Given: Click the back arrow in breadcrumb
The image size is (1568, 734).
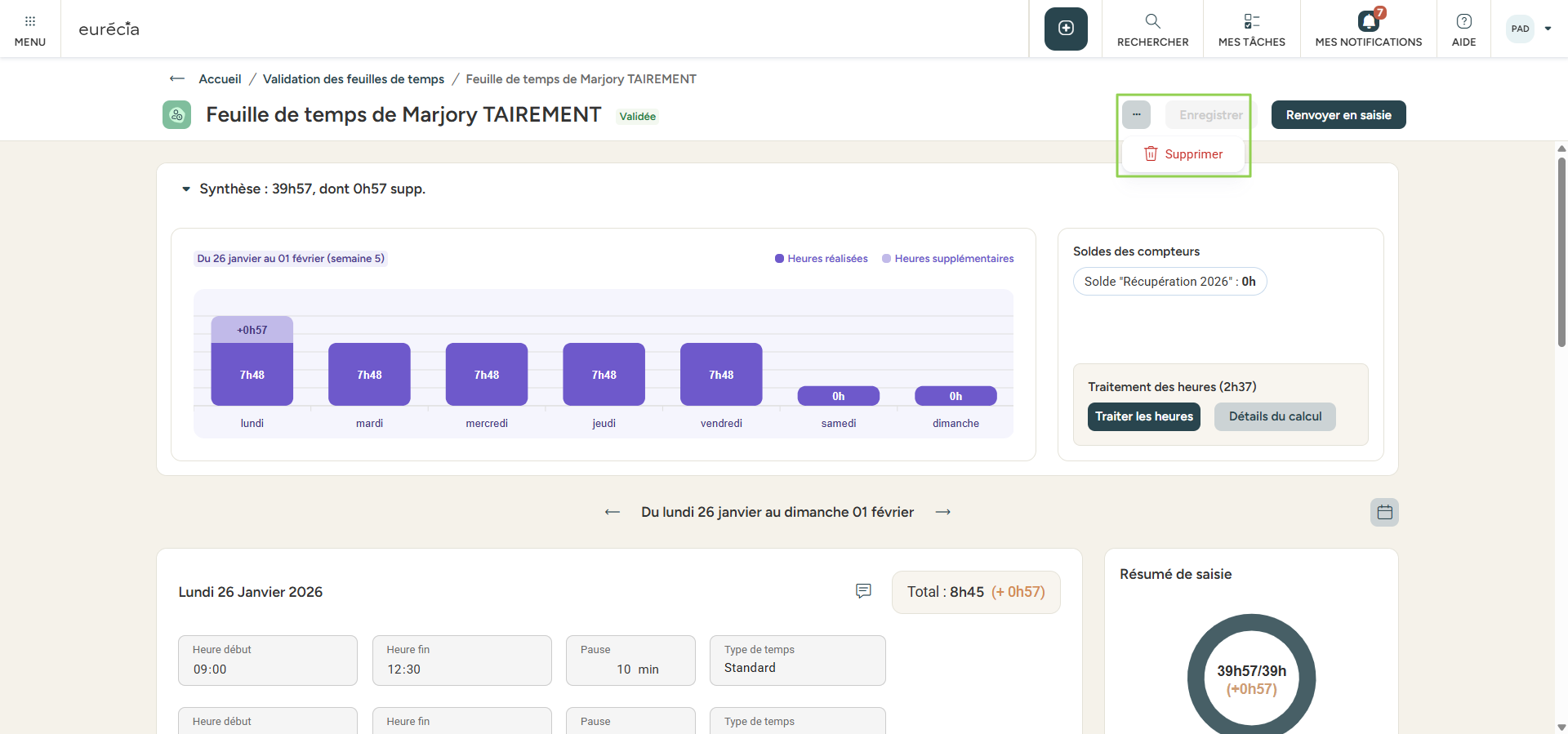Looking at the screenshot, I should click(x=176, y=79).
